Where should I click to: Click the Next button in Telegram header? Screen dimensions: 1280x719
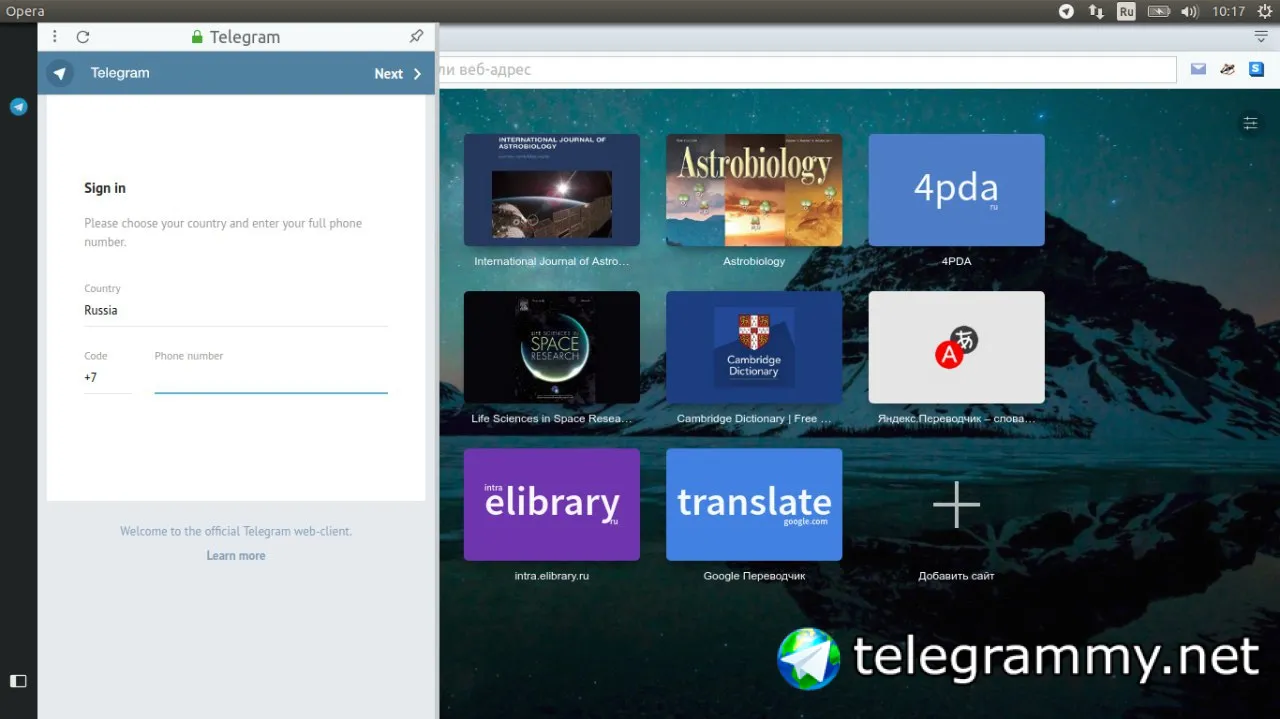[x=398, y=73]
